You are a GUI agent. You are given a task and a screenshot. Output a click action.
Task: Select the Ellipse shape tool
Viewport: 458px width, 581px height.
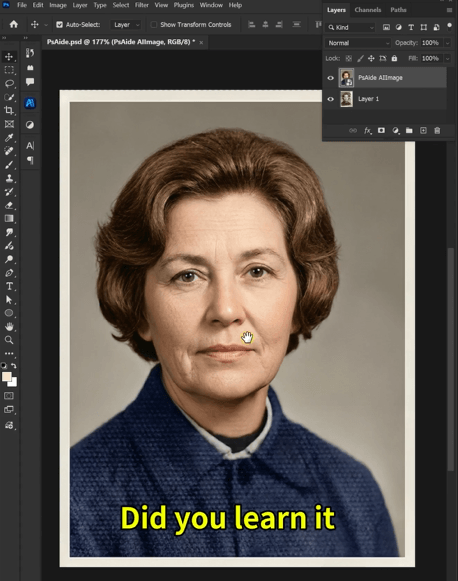click(x=9, y=313)
